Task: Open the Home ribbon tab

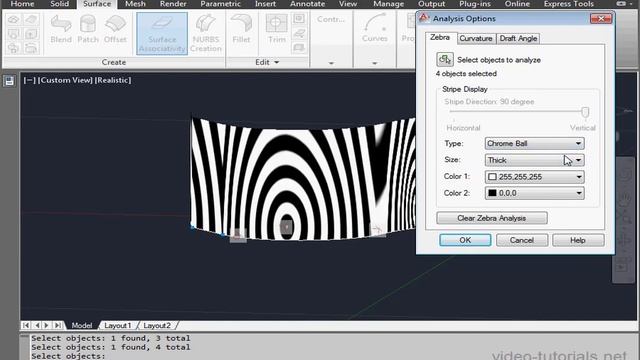Action: pyautogui.click(x=22, y=4)
